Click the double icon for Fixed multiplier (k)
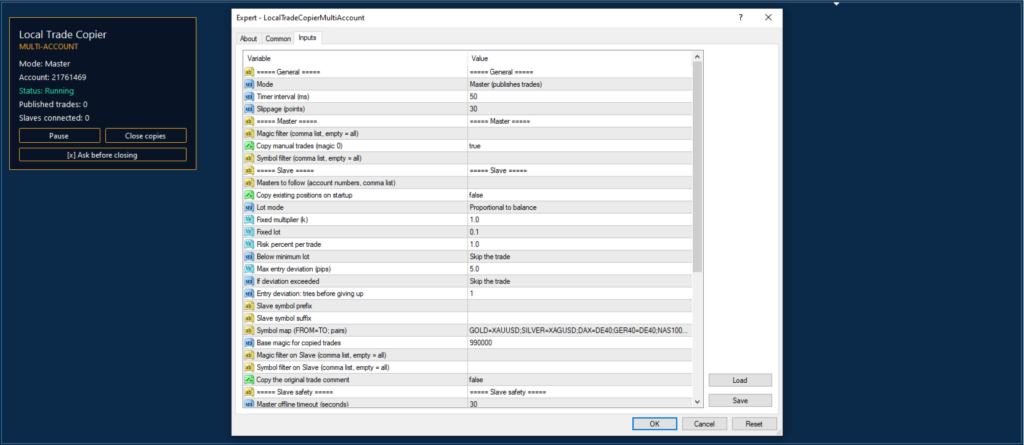1024x445 pixels. point(249,220)
